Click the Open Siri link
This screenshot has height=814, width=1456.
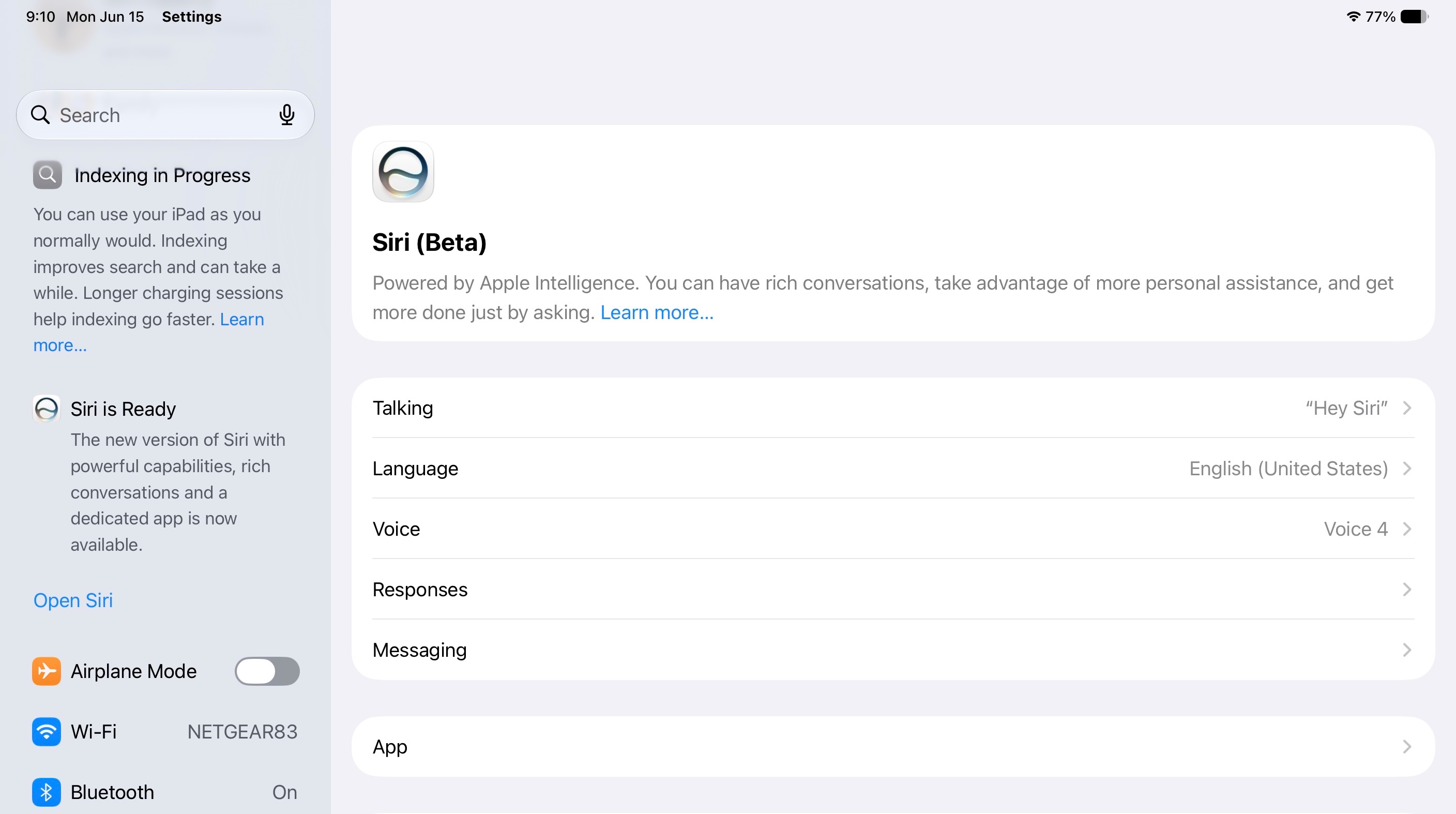[x=73, y=600]
